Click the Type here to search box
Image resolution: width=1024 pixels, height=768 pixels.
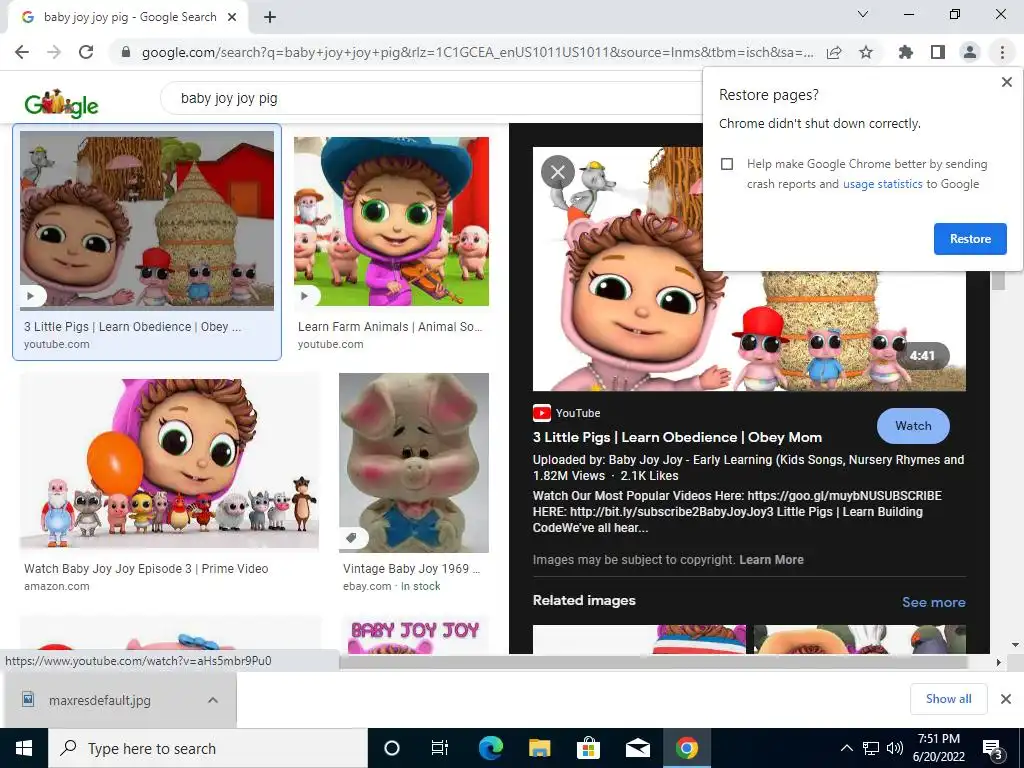pyautogui.click(x=208, y=748)
